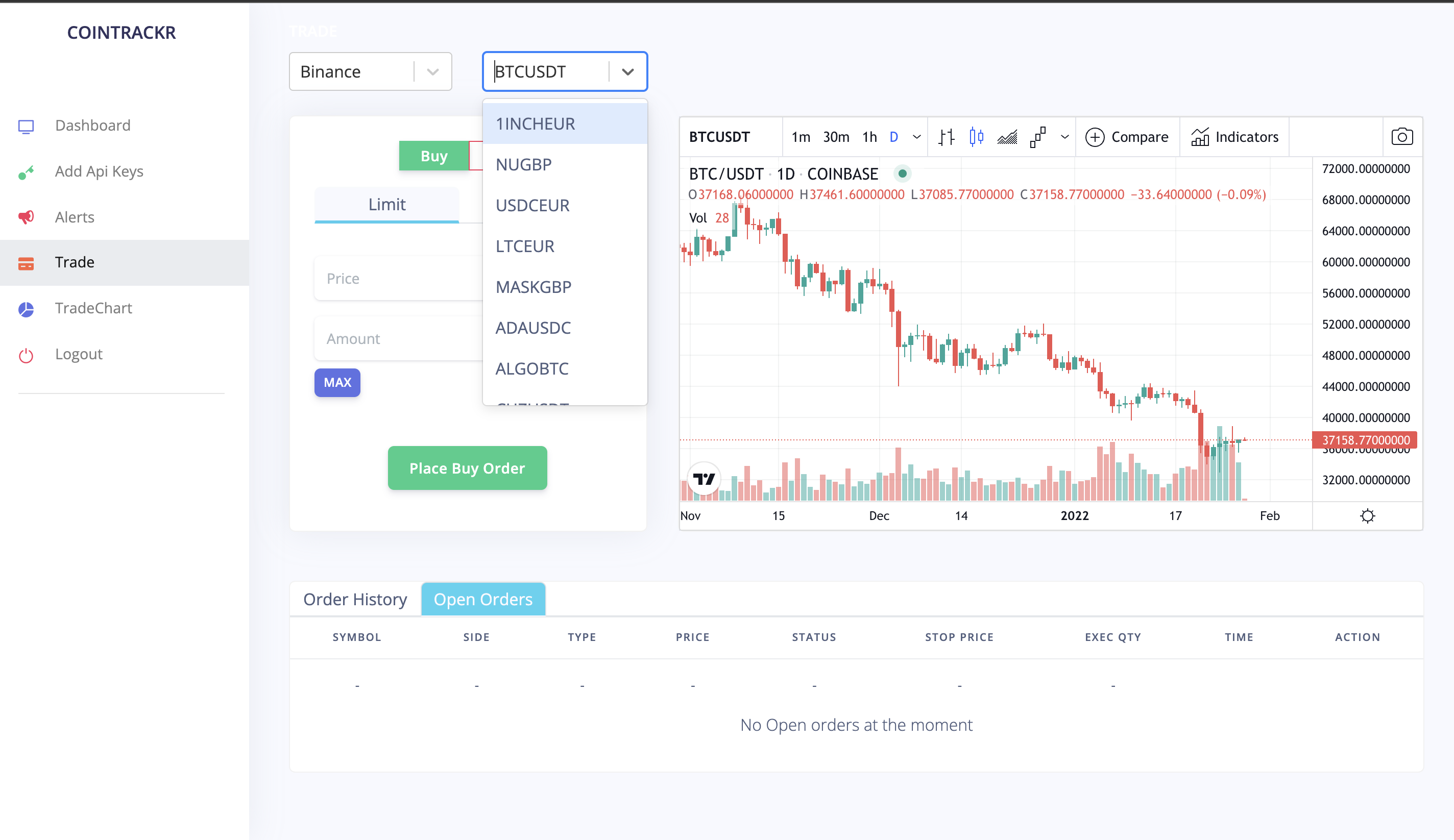This screenshot has height=840, width=1454.
Task: Expand the chart interval dropdown chevron
Action: pyautogui.click(x=916, y=137)
